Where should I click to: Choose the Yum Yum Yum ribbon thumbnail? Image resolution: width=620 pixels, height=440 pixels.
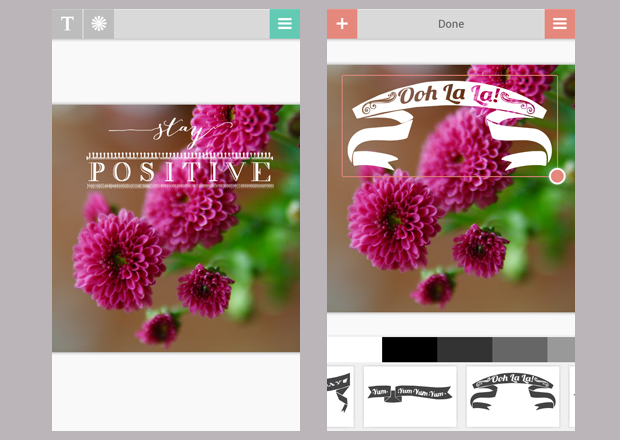[x=409, y=396]
